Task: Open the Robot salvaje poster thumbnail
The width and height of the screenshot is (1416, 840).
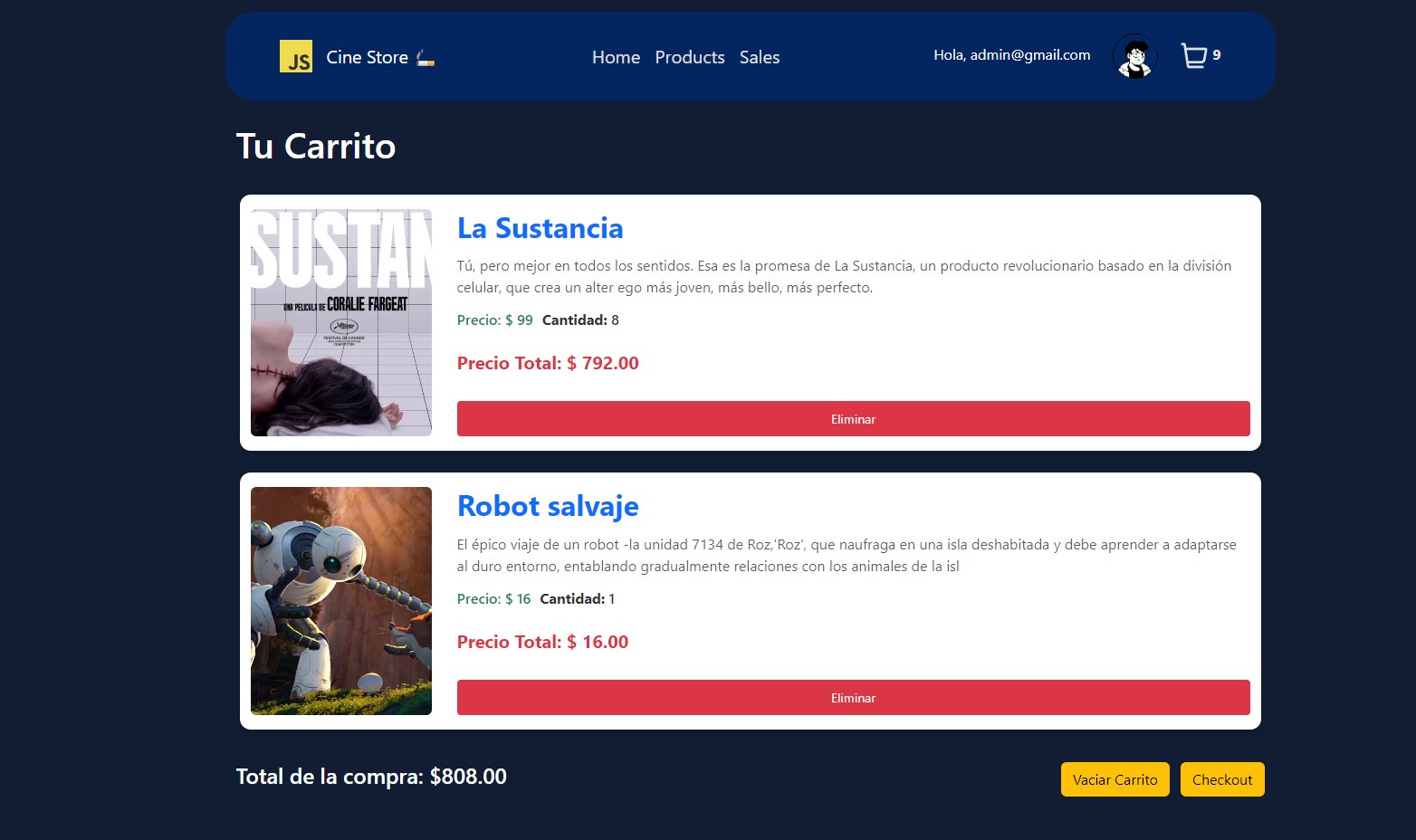Action: point(341,601)
